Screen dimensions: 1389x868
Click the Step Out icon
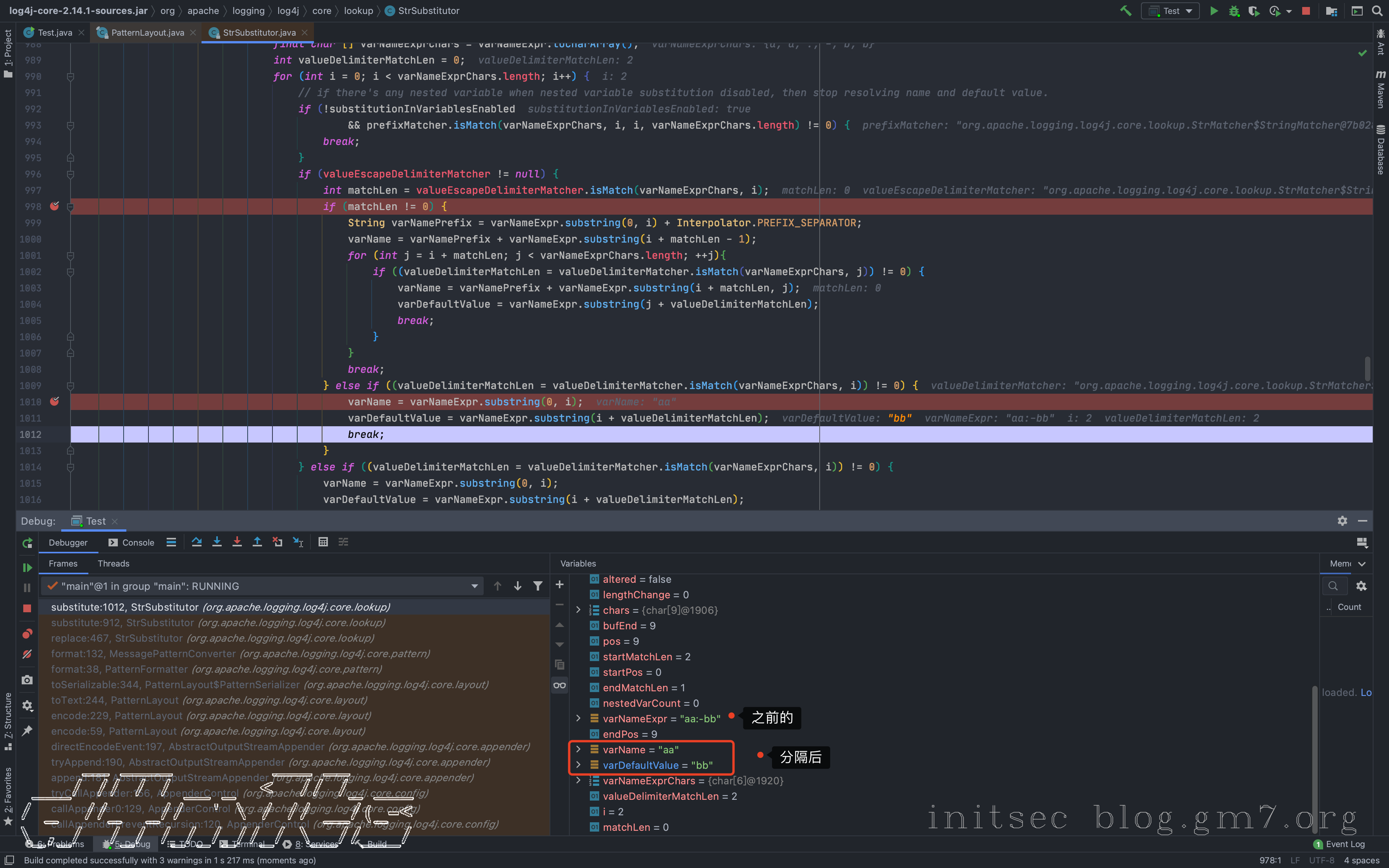click(257, 542)
